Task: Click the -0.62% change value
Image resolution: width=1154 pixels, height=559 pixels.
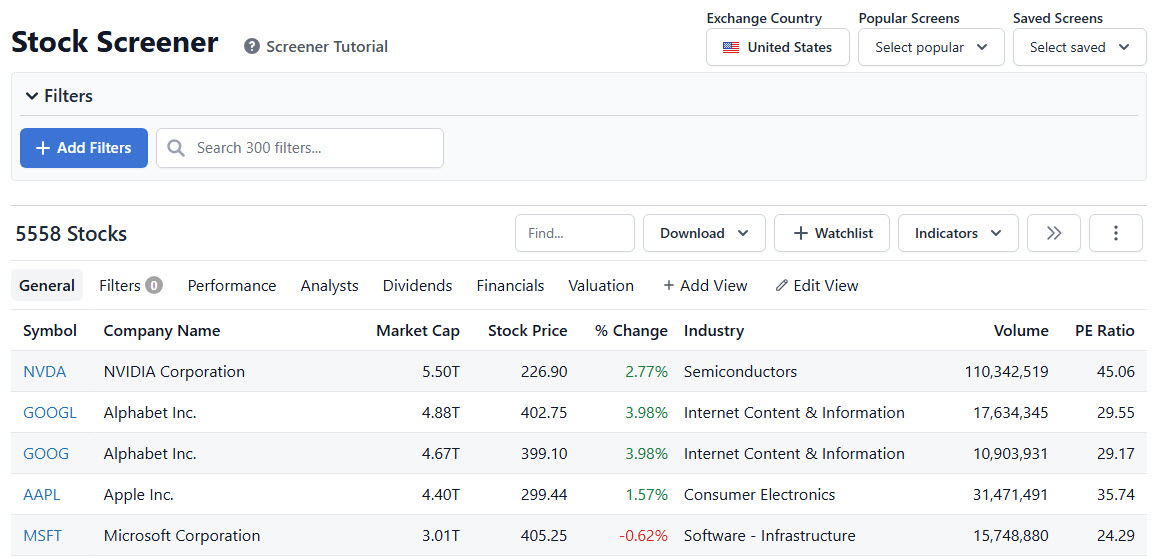Action: (x=643, y=535)
